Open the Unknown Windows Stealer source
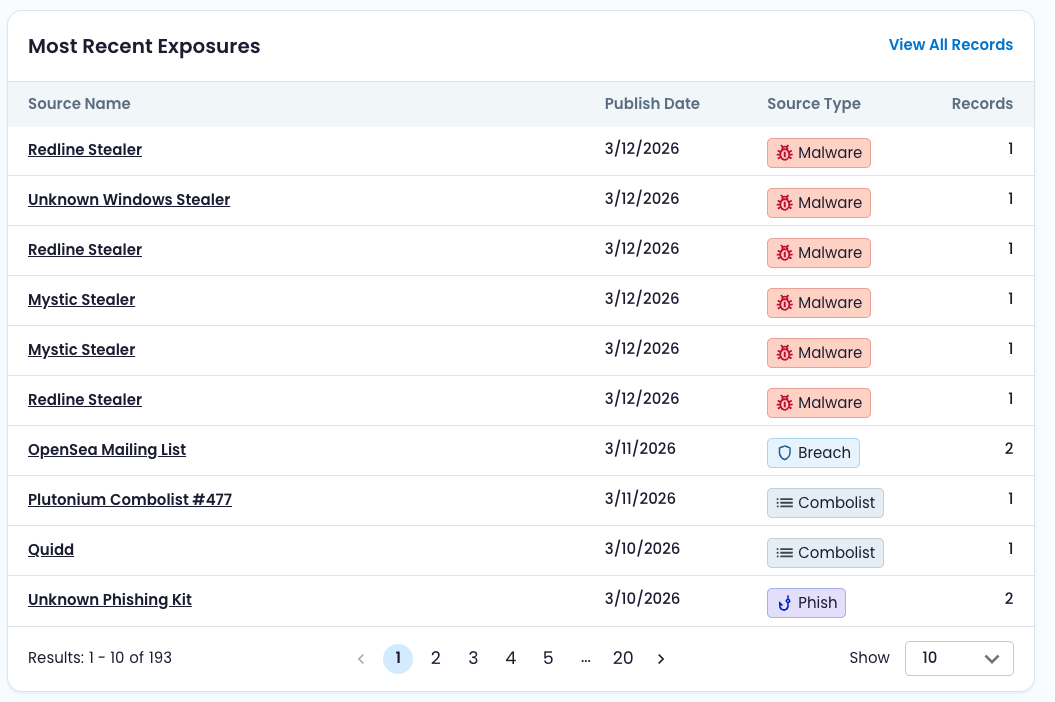Viewport: 1055px width, 702px height. click(x=129, y=199)
